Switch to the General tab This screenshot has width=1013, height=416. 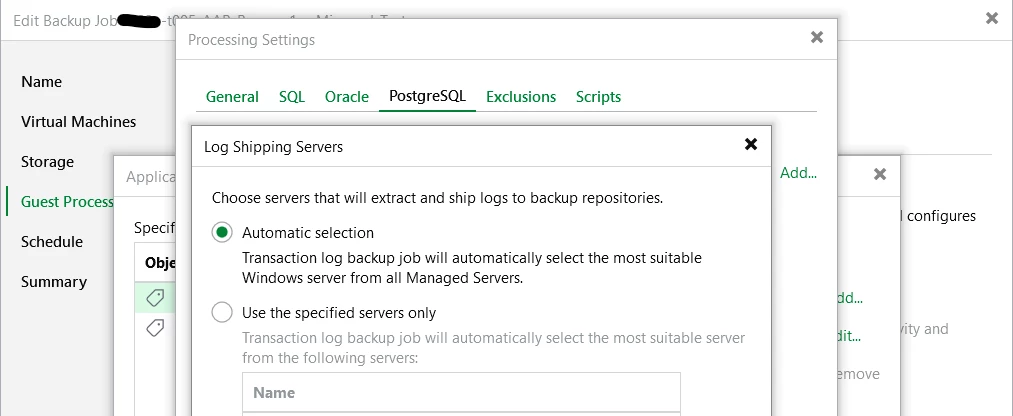click(232, 97)
